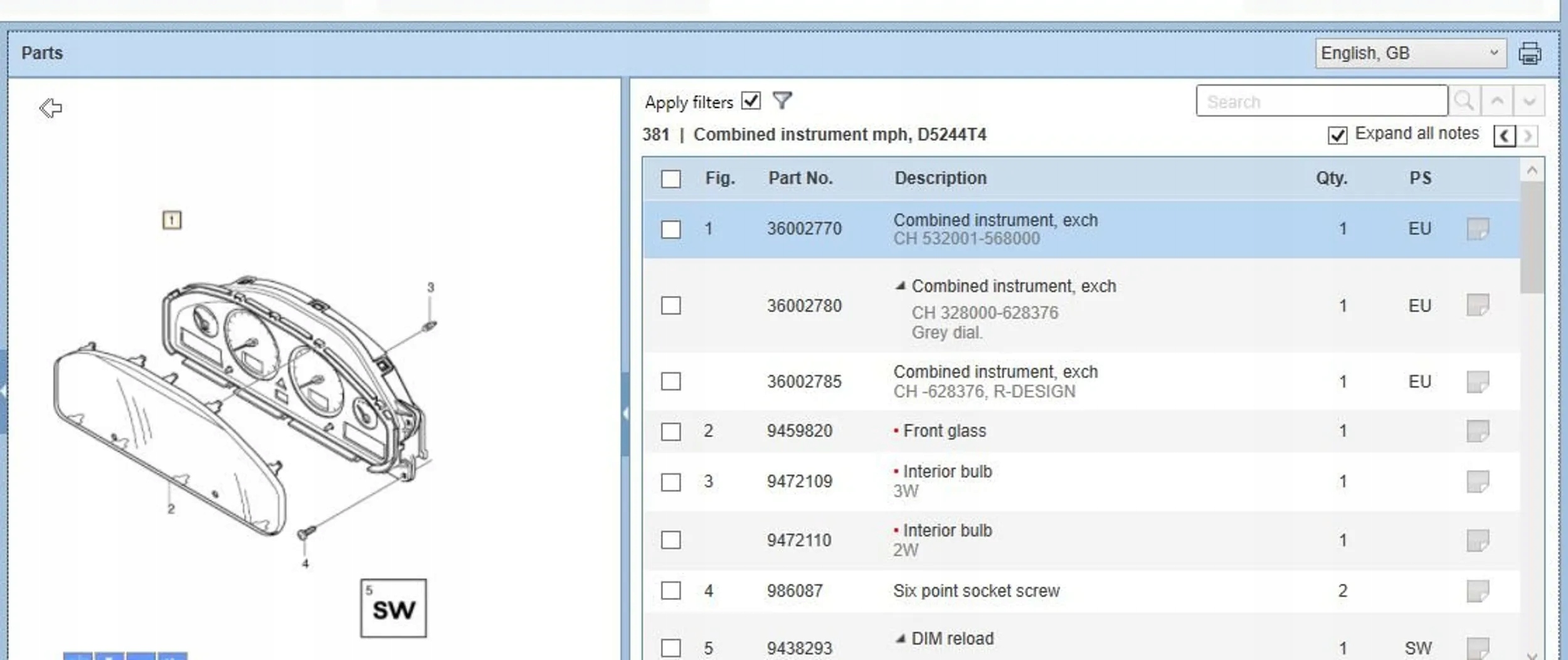1568x660 pixels.
Task: Select the Front glass description
Action: click(x=944, y=431)
